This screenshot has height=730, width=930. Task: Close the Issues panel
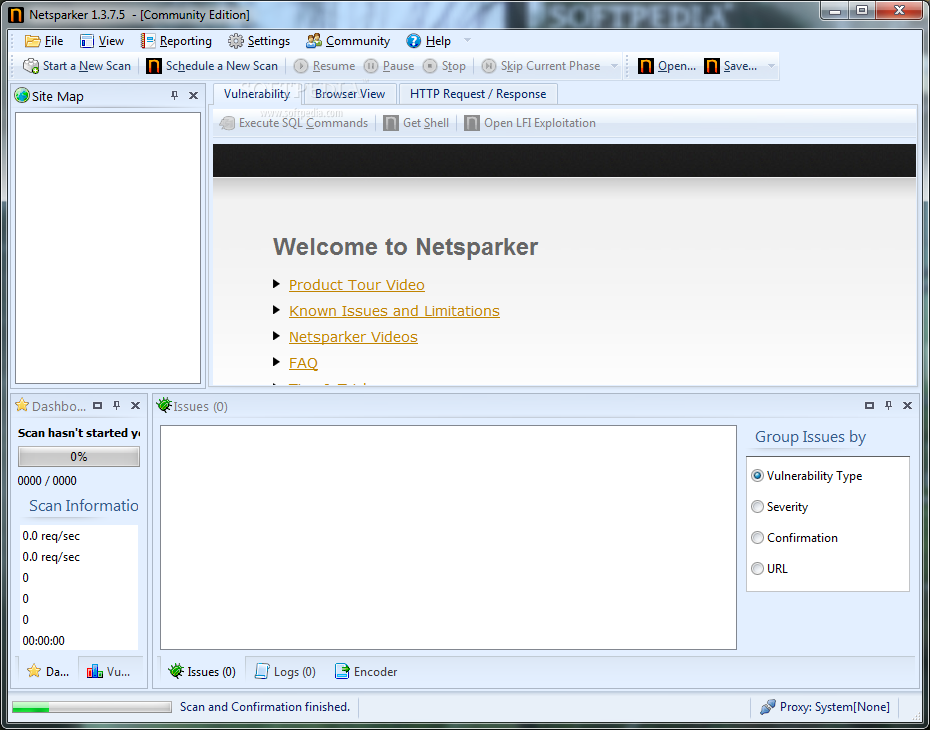point(907,406)
